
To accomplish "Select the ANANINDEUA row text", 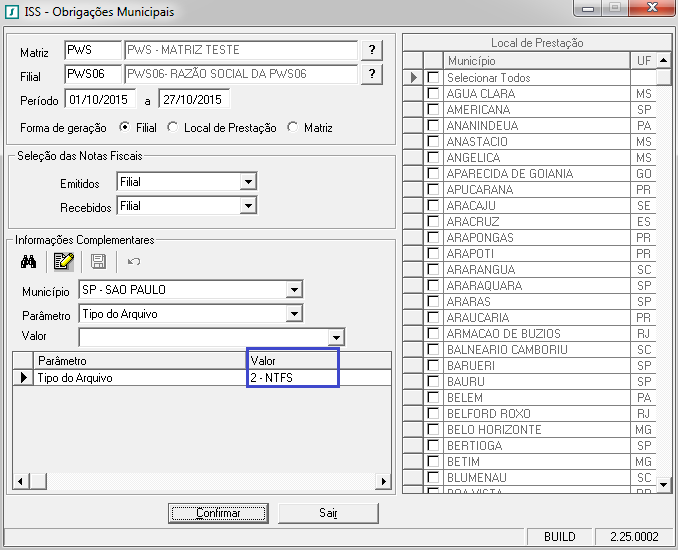I will (482, 125).
